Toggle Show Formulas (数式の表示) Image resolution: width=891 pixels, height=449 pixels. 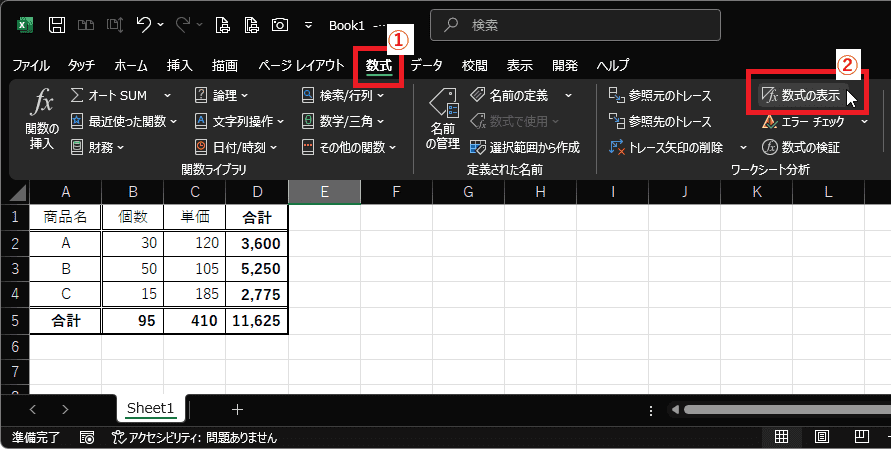[800, 95]
